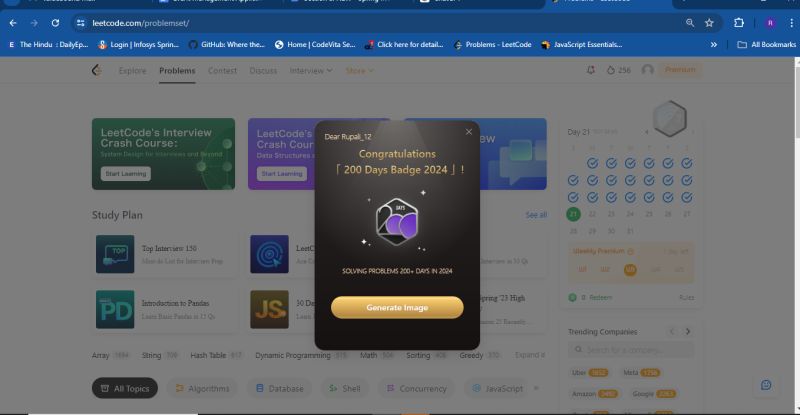800x415 pixels.
Task: Open the Rules link under the calendar
Action: click(x=686, y=298)
